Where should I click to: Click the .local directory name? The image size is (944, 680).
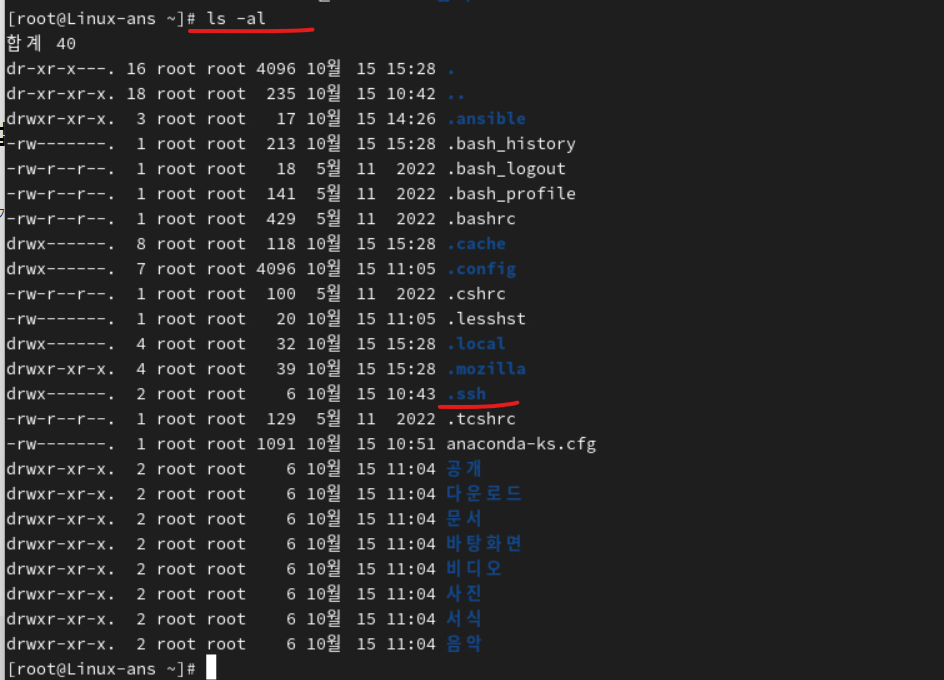(476, 344)
